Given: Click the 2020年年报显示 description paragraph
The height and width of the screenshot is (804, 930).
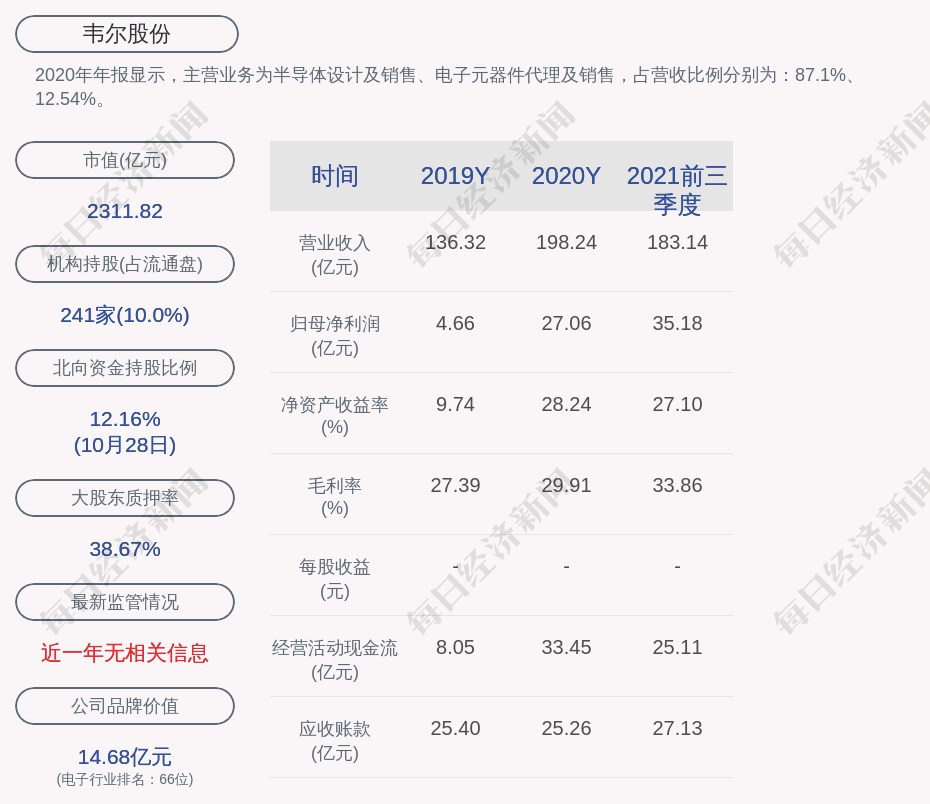Looking at the screenshot, I should (x=445, y=87).
